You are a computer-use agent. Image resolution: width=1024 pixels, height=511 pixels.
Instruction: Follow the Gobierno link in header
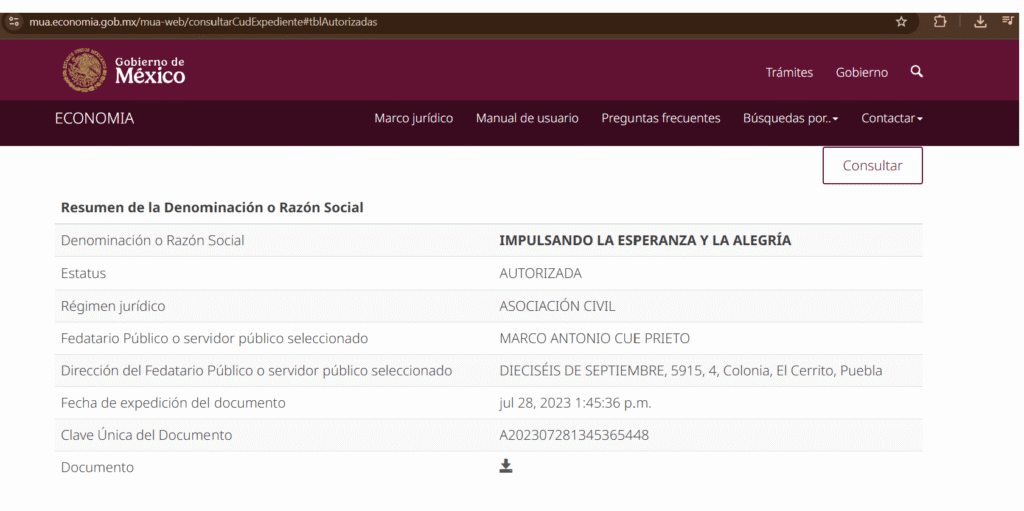pos(861,72)
